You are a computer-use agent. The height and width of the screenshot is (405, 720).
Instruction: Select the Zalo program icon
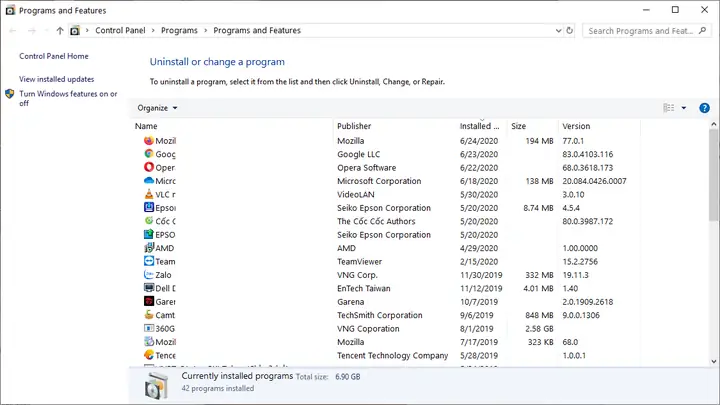click(x=149, y=274)
